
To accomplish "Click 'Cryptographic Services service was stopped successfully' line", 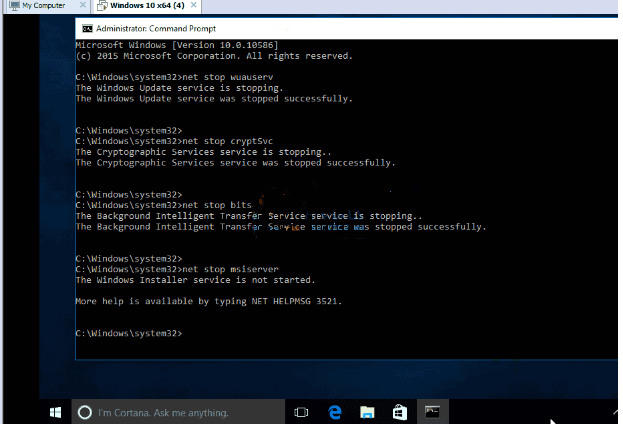I will 236,163.
